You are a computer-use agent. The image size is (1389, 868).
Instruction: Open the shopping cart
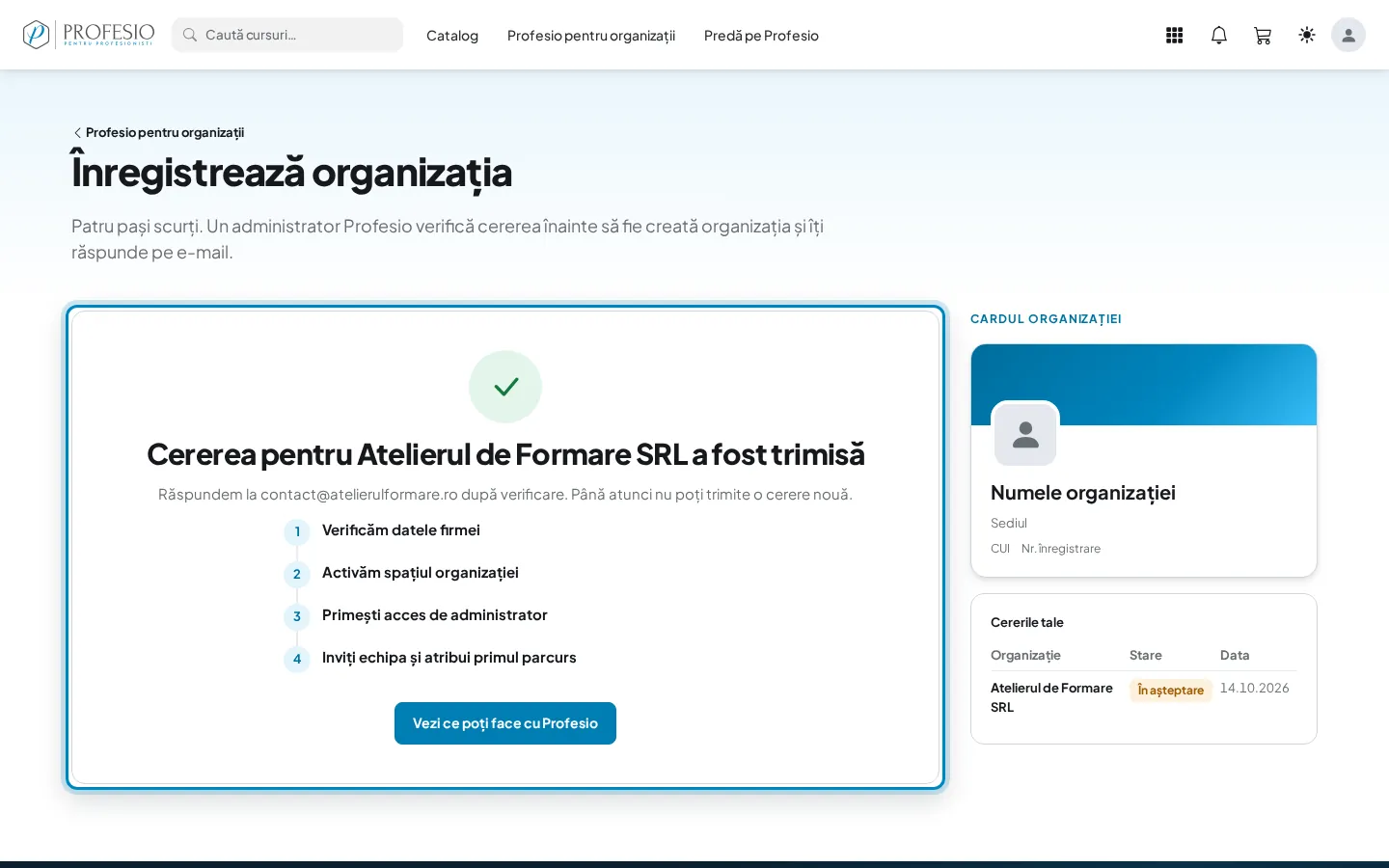pyautogui.click(x=1263, y=36)
